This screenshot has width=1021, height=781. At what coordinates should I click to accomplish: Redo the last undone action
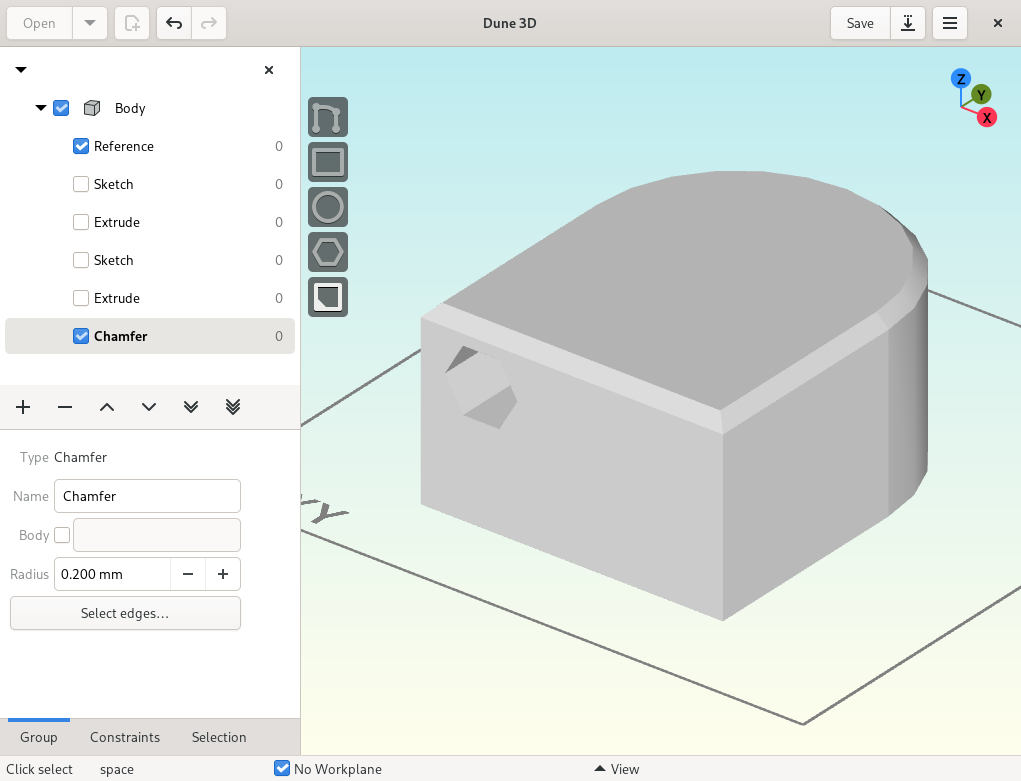coord(209,23)
